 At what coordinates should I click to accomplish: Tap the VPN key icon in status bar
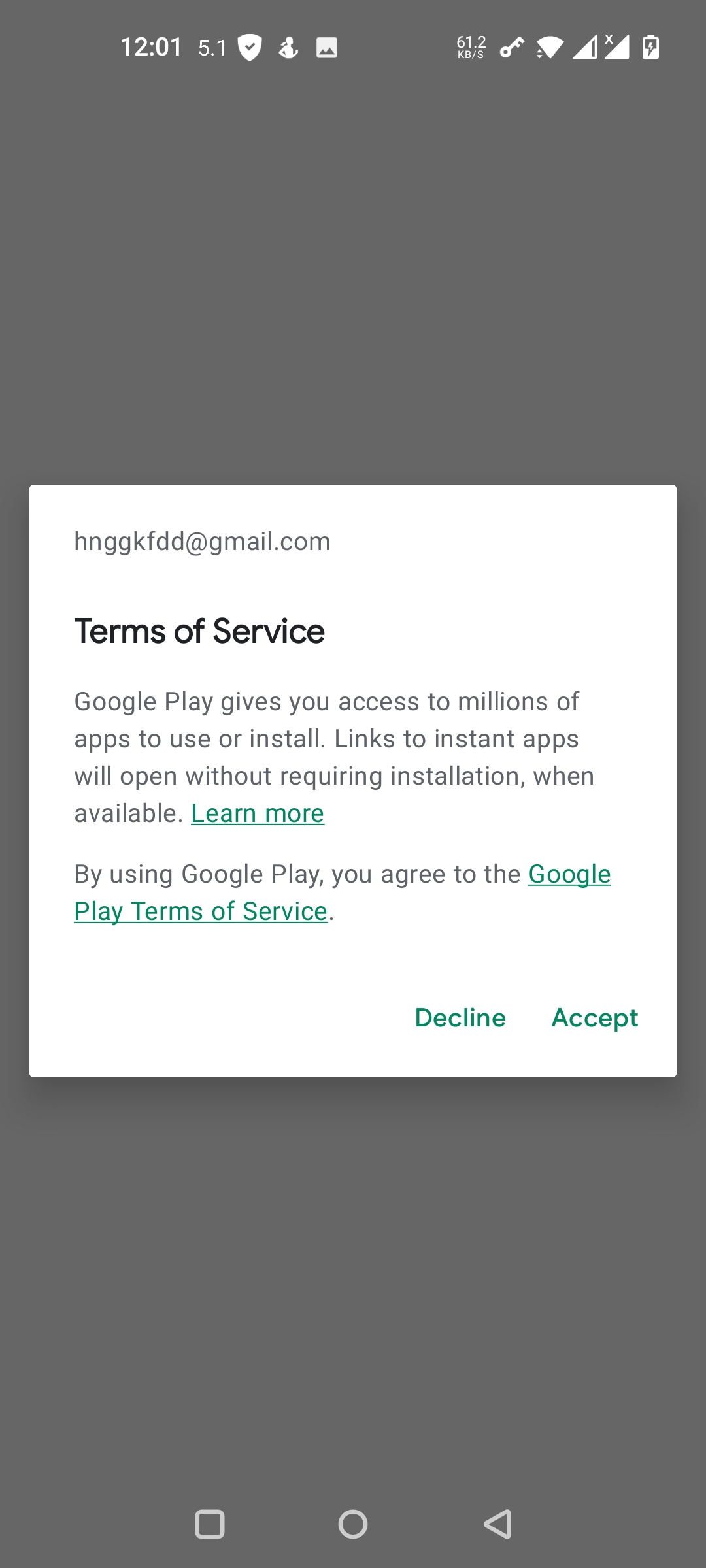point(512,48)
